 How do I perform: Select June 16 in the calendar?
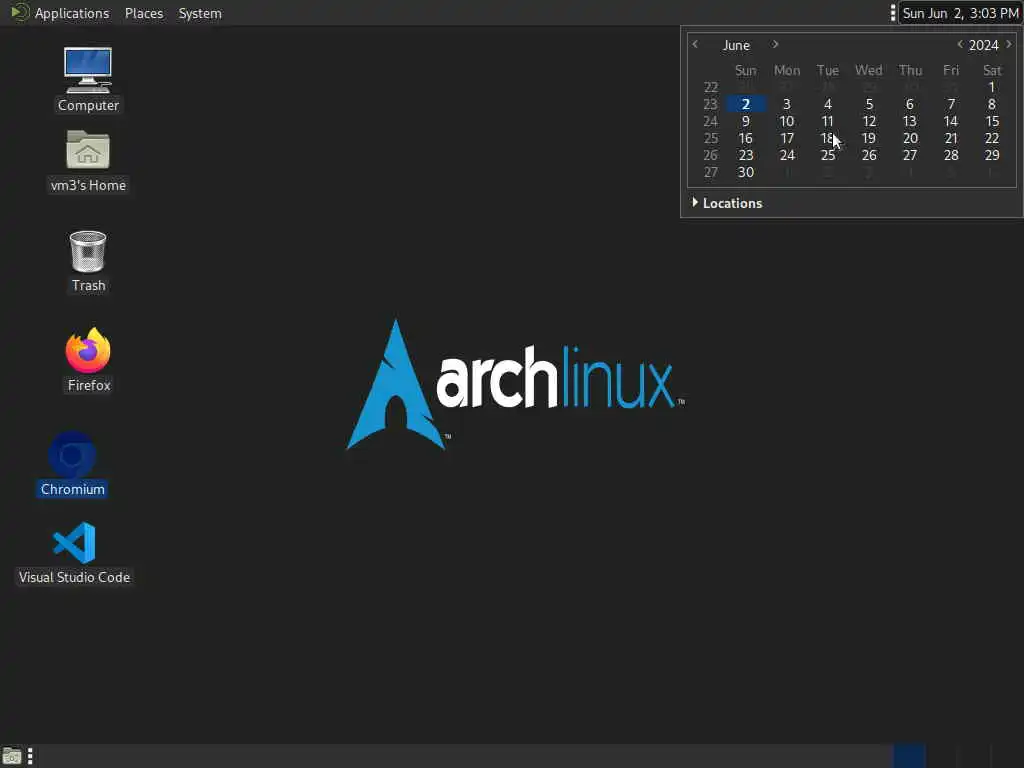746,138
